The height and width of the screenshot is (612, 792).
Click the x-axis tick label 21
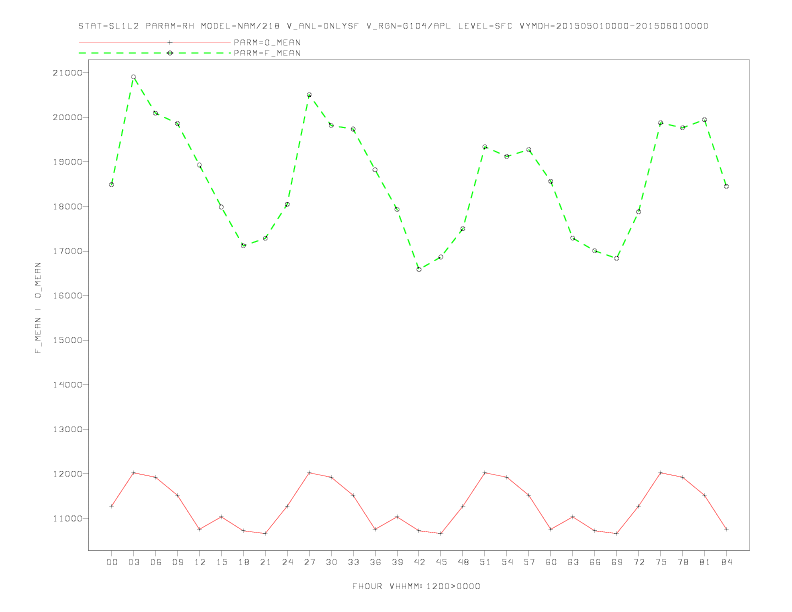pos(265,562)
